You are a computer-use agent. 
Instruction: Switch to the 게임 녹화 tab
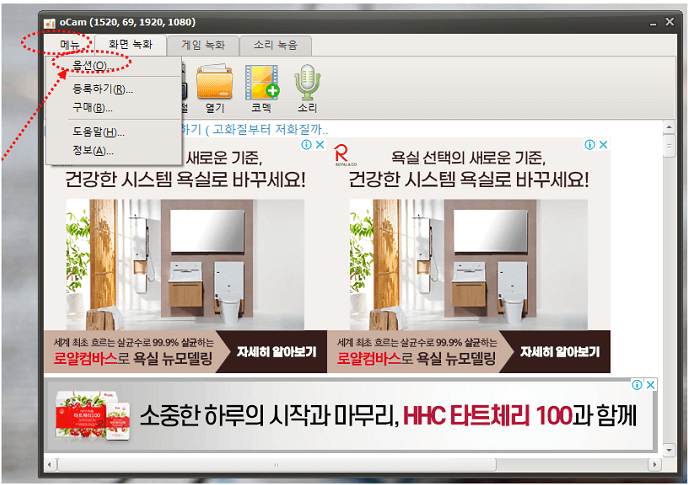tap(203, 45)
